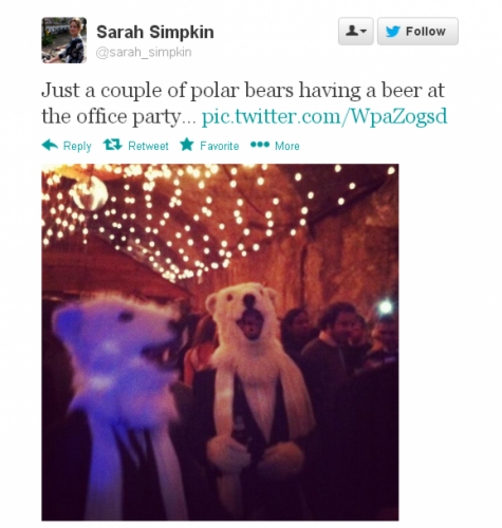The height and width of the screenshot is (528, 502).
Task: Follow Sarah Simpkin
Action: 417,31
